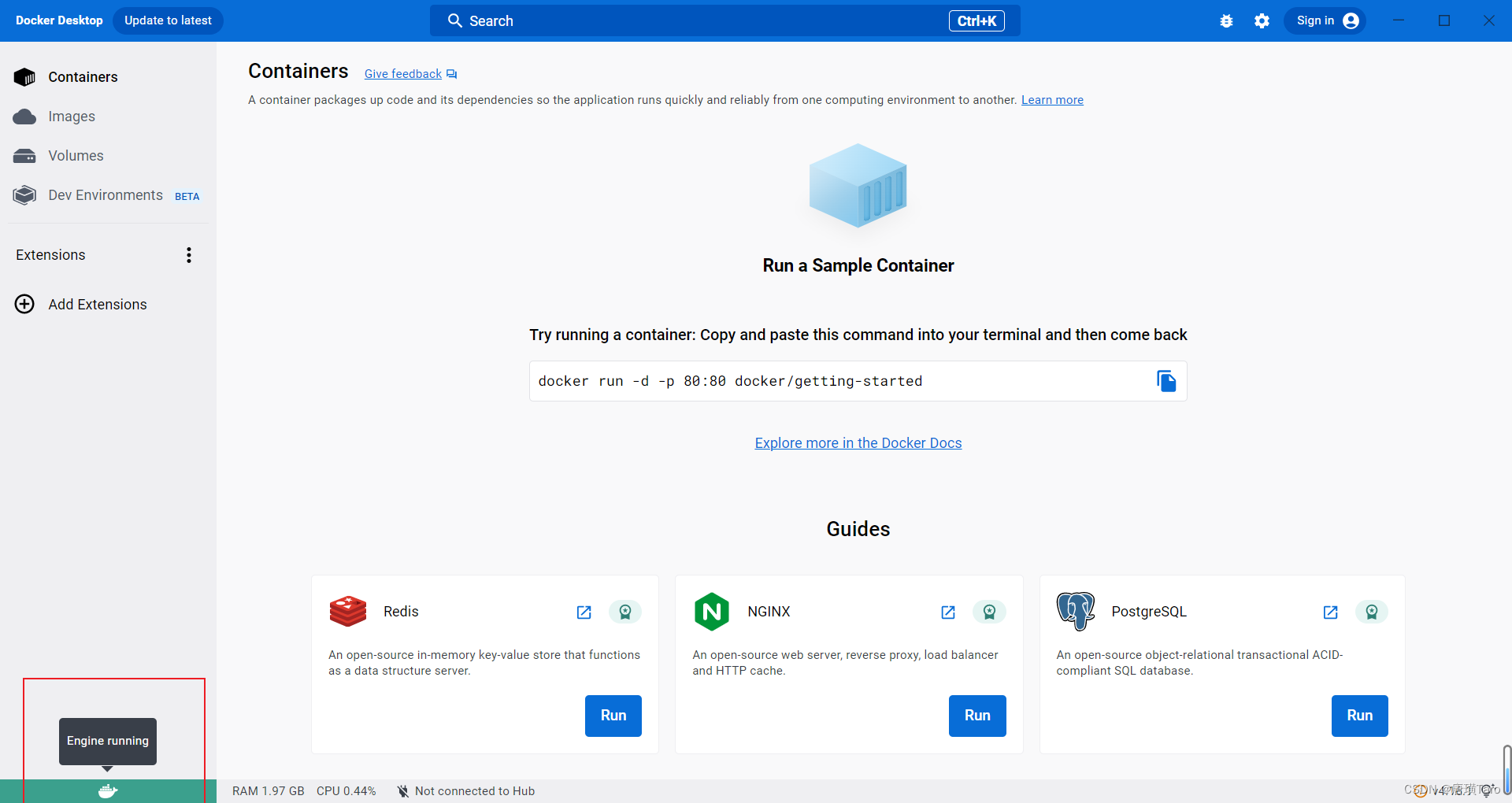
Task: Open the troubleshoot bug icon
Action: click(x=1226, y=21)
